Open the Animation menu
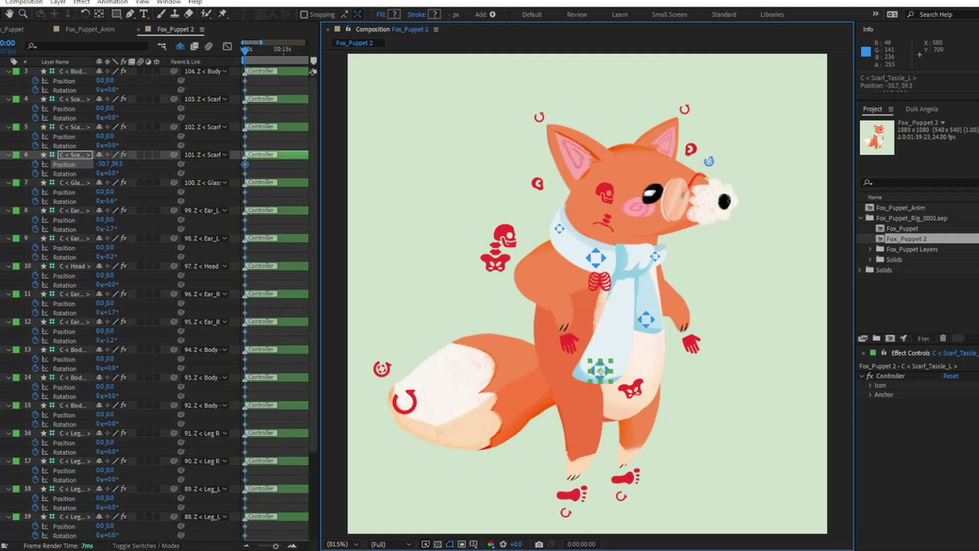 point(112,2)
